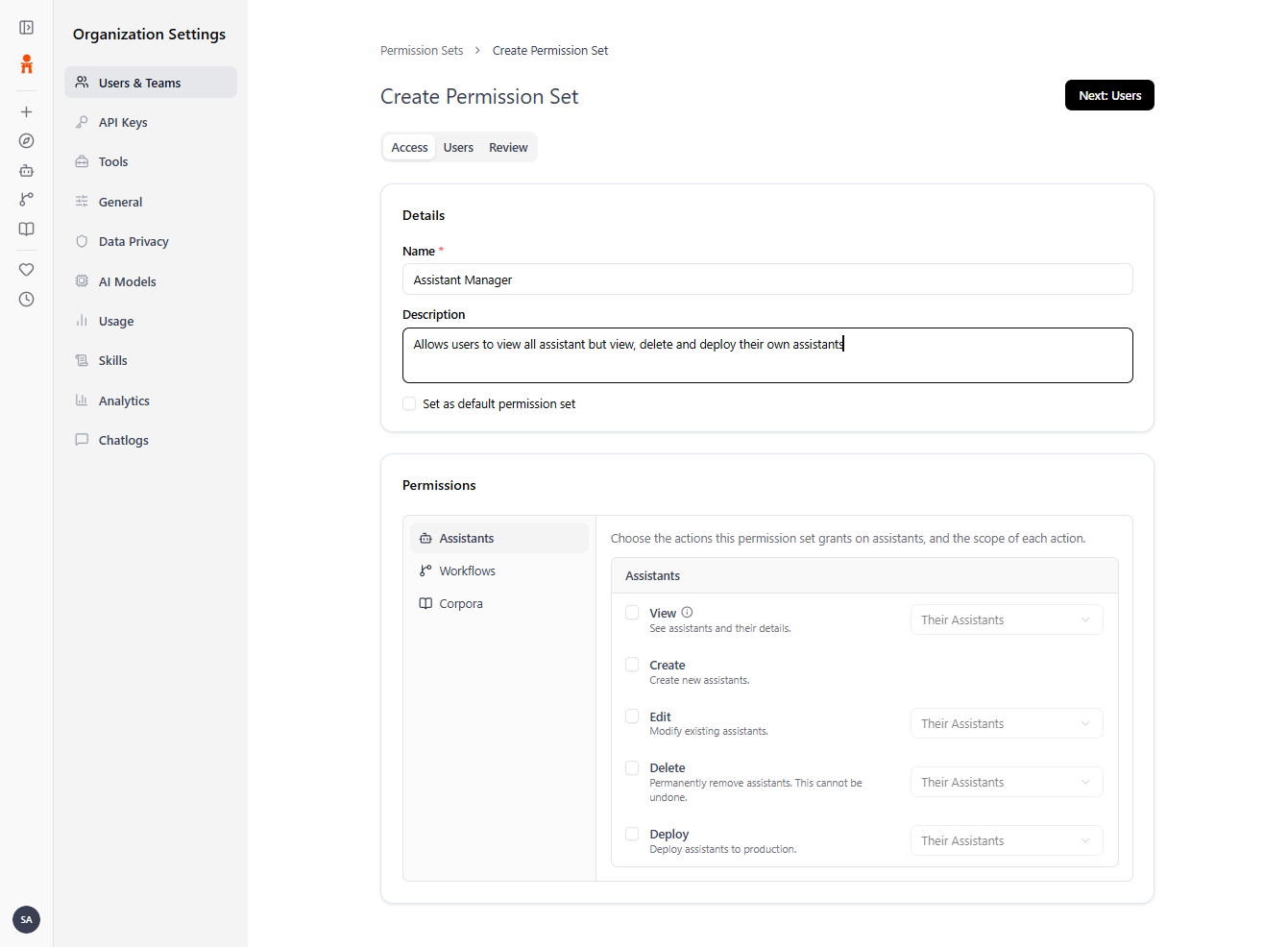1288x947 pixels.
Task: Select Assistants in Permissions list
Action: 499,538
